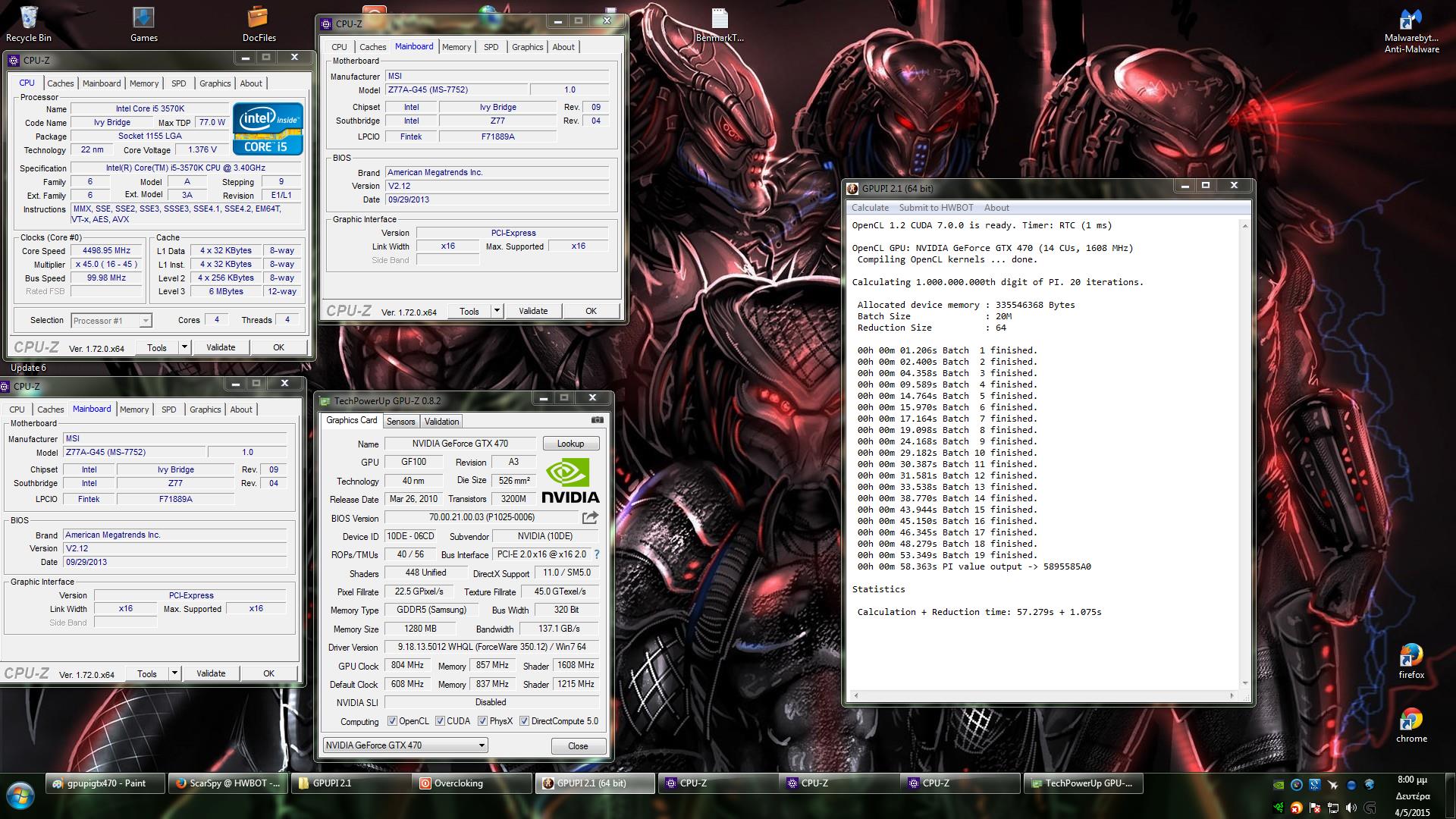
Task: Click the Bus Interface question mark in GPU-Z
Action: pos(596,554)
